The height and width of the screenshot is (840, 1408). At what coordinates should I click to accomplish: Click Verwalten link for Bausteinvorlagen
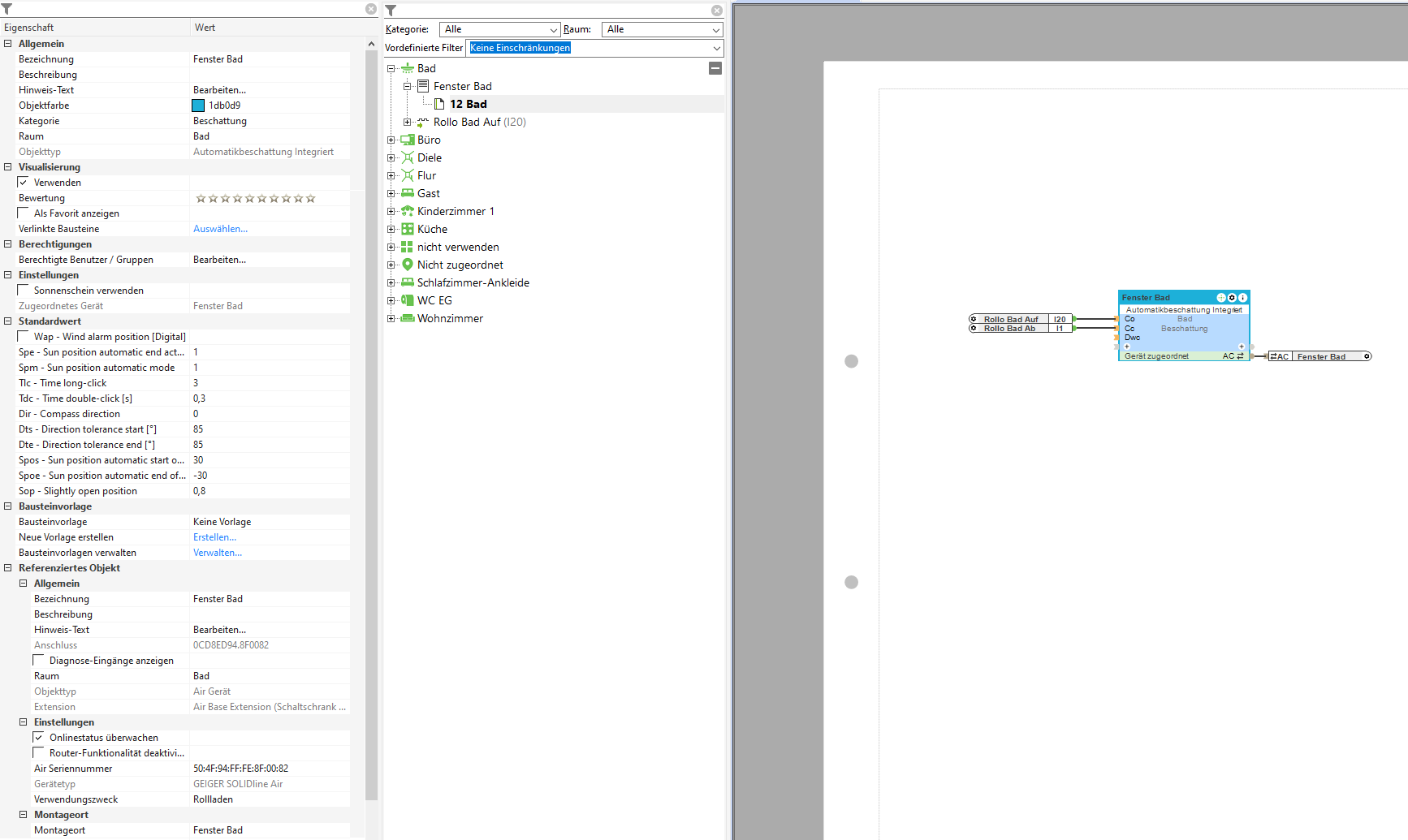point(218,553)
